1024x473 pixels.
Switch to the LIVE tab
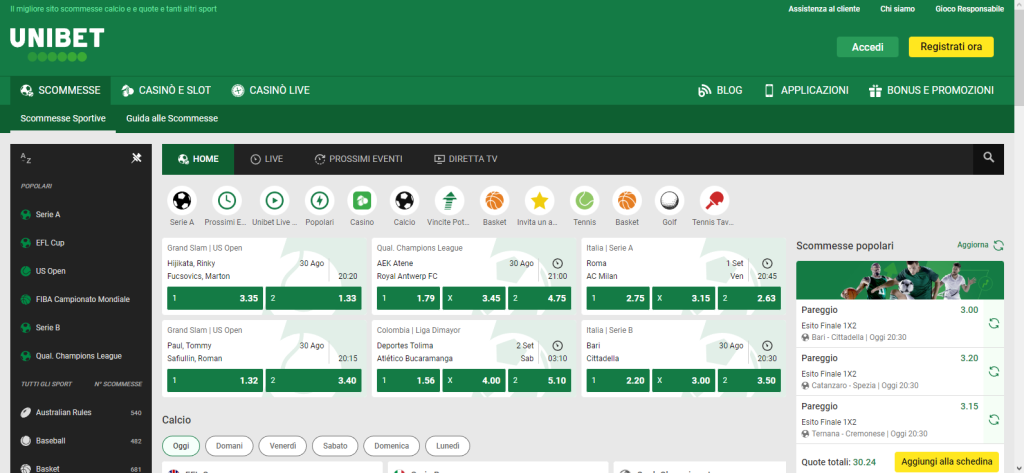(266, 159)
